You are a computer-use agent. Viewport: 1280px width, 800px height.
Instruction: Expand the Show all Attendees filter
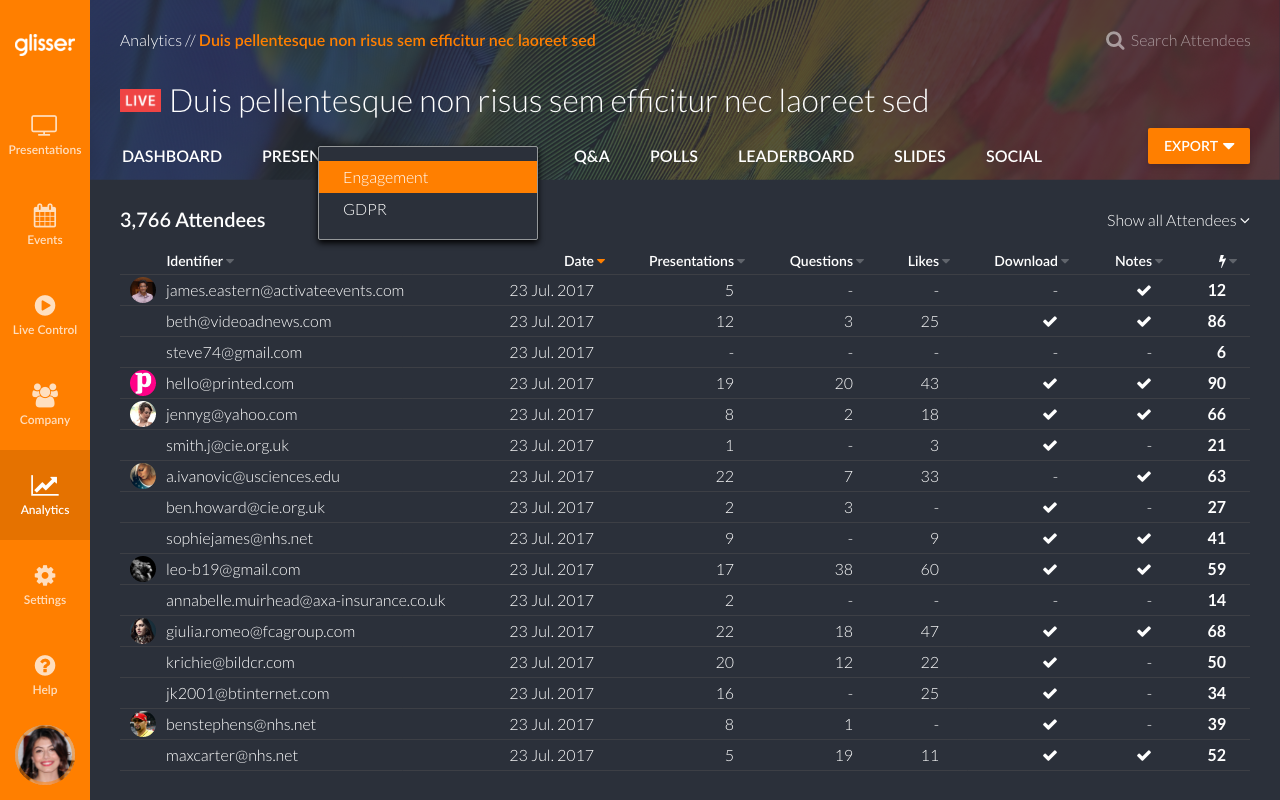(x=1177, y=220)
